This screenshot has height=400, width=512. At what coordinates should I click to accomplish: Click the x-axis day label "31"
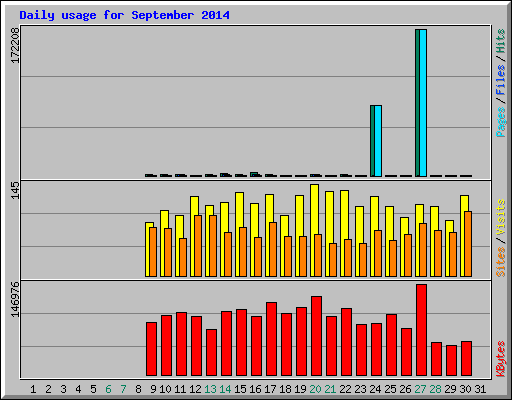[x=480, y=389]
